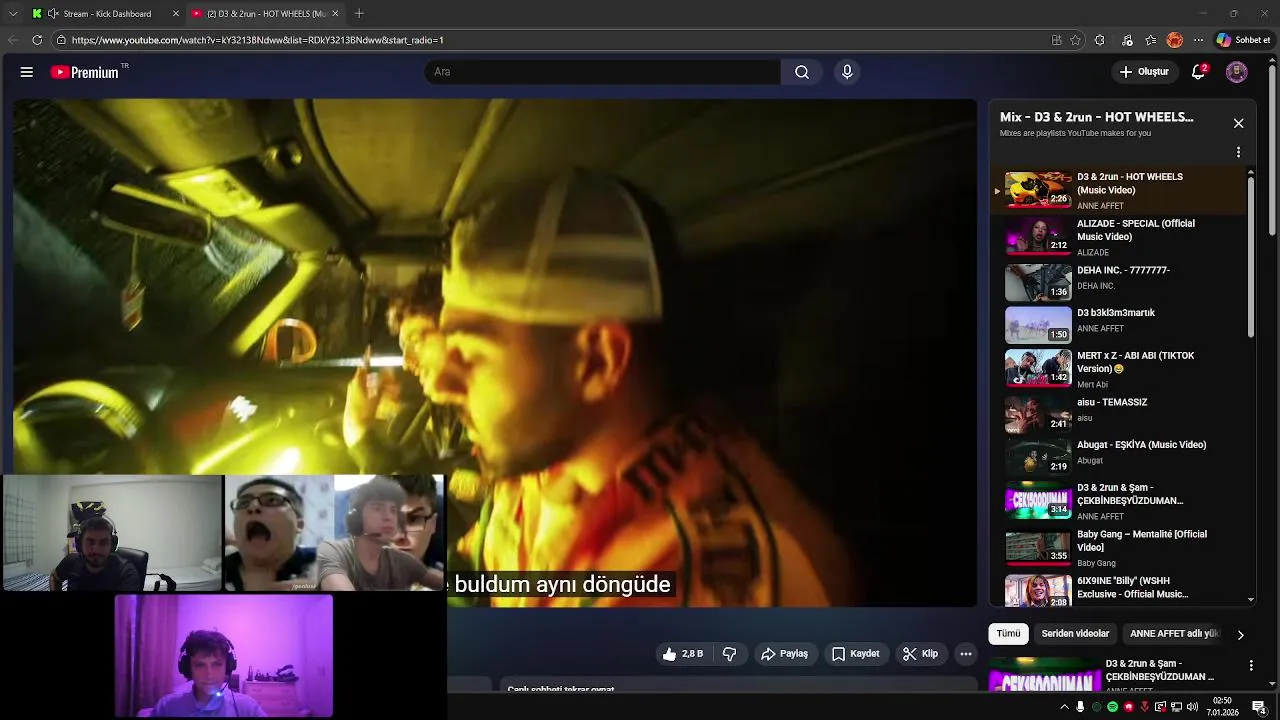Open Copilot Sohbet et button
Screen dimensions: 1280x720
(x=1243, y=40)
